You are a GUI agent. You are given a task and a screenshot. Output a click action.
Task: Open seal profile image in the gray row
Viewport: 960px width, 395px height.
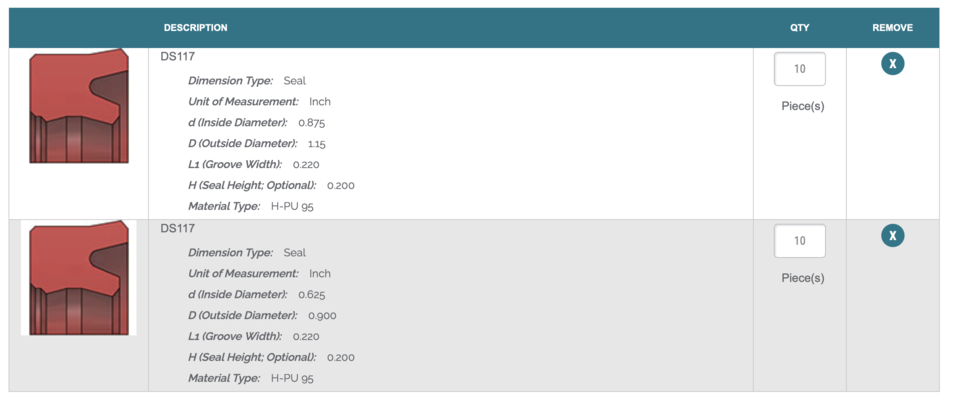[x=79, y=278]
